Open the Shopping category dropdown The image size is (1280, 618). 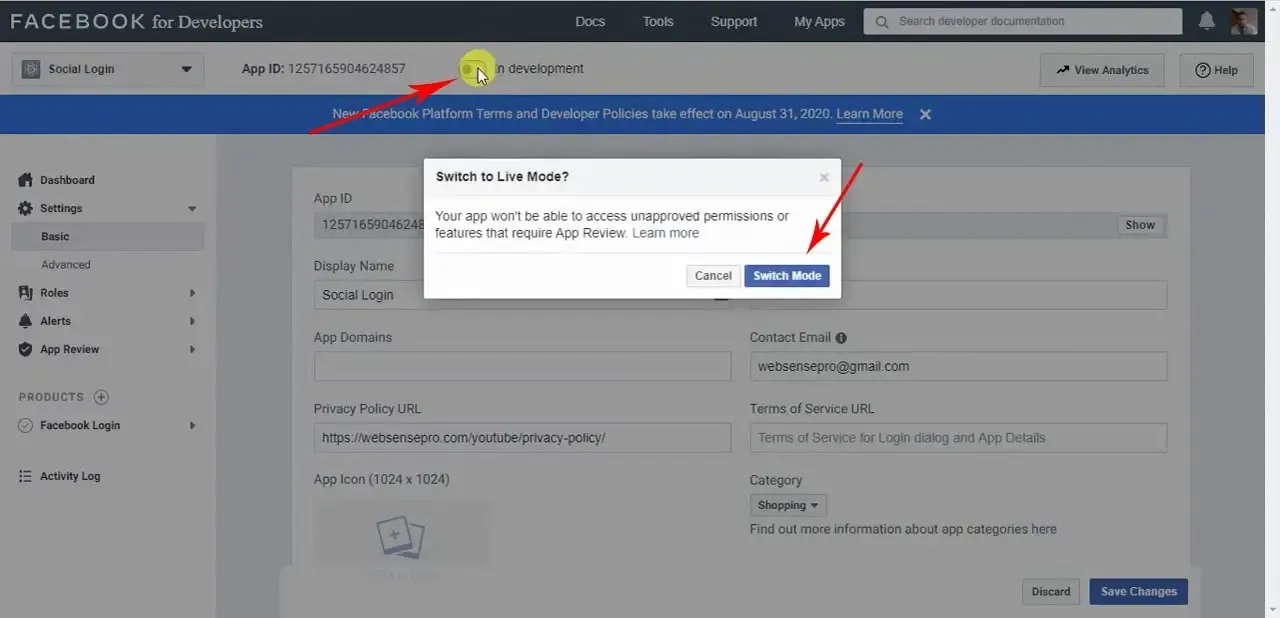(x=788, y=505)
